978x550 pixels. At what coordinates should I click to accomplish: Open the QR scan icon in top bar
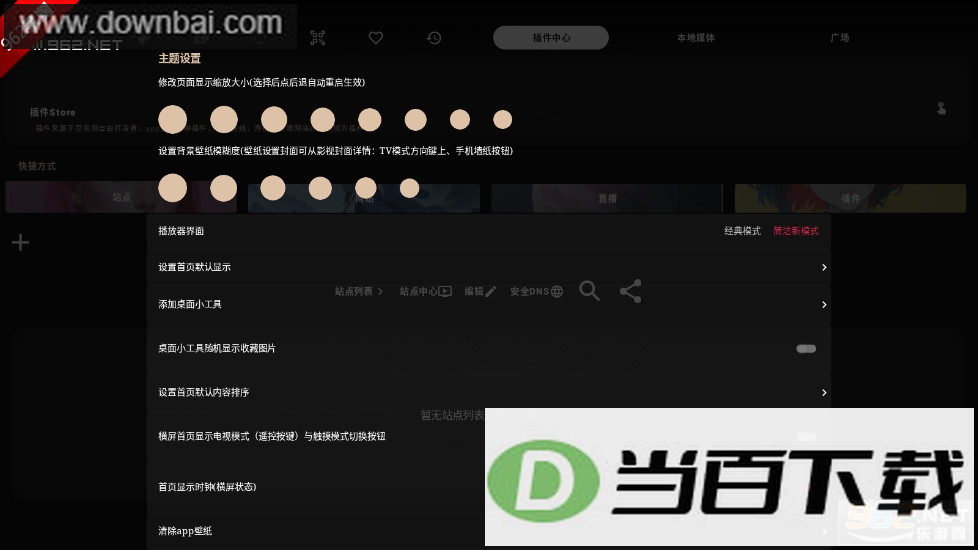(x=317, y=38)
